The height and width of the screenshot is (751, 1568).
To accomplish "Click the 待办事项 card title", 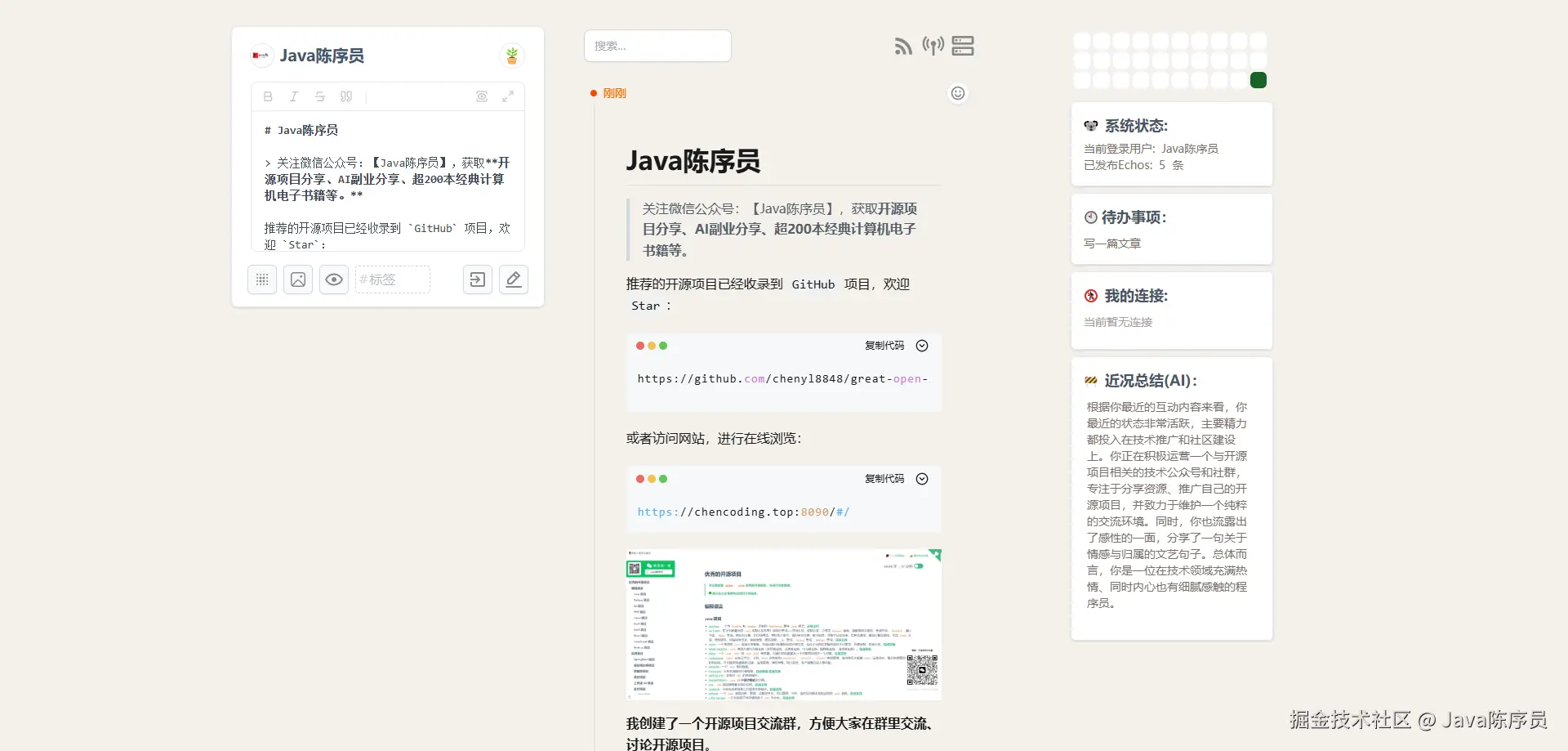I will 1134,217.
